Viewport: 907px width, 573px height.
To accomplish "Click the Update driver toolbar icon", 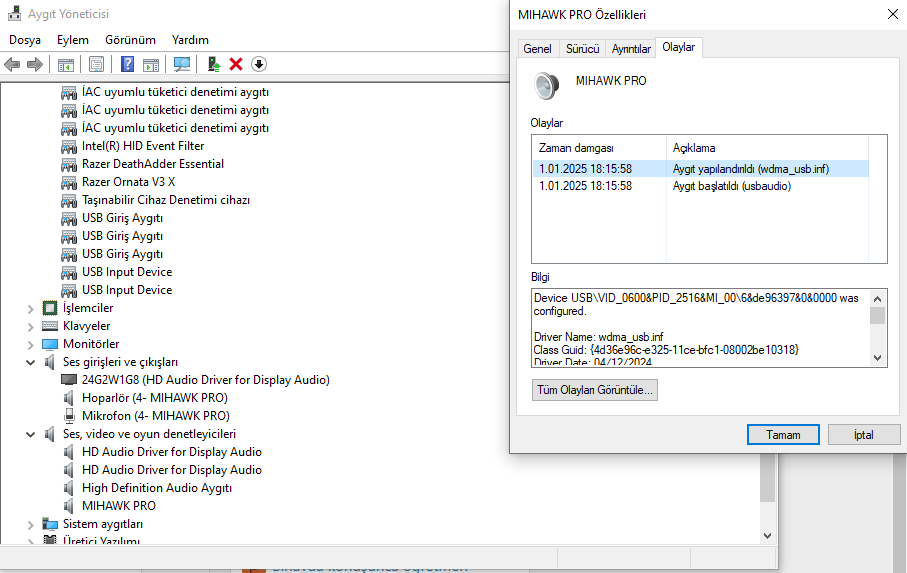I will click(213, 64).
